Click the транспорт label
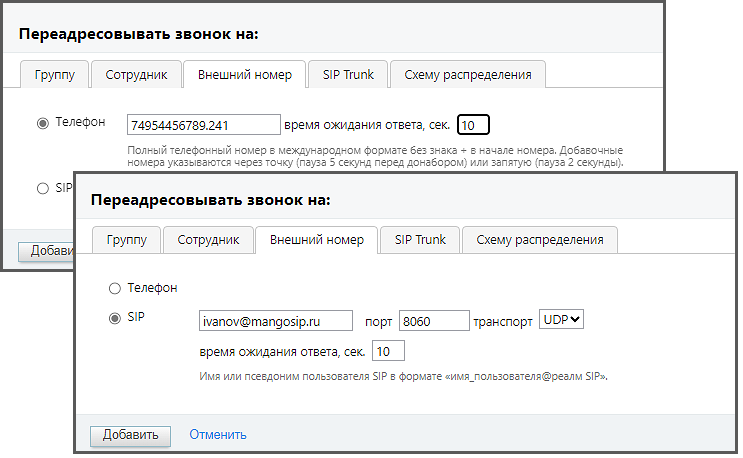The height and width of the screenshot is (458, 743). (x=503, y=322)
